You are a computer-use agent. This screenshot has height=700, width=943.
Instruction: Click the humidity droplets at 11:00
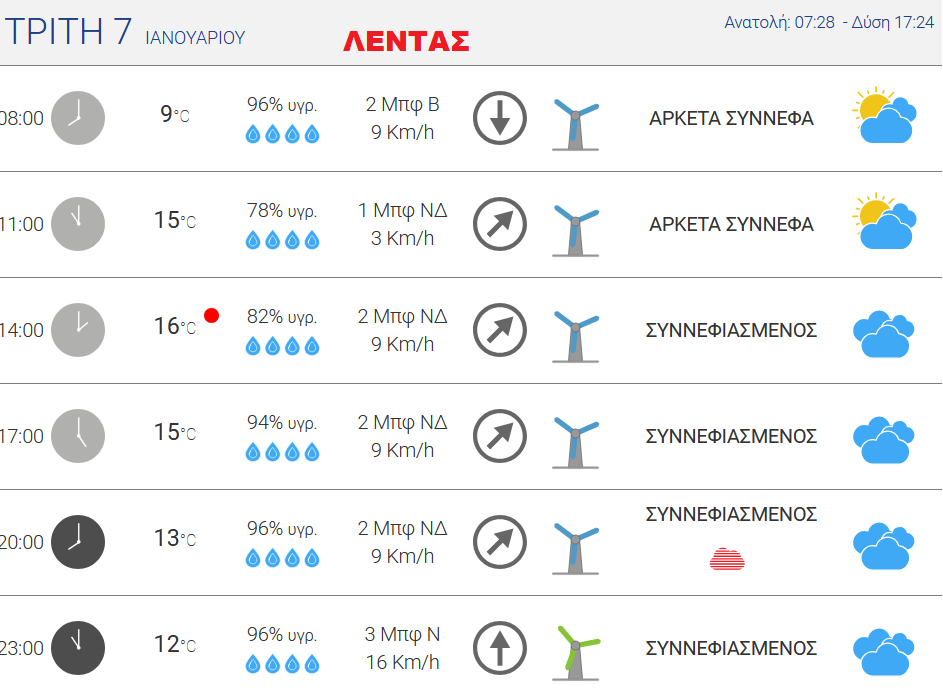pyautogui.click(x=282, y=240)
